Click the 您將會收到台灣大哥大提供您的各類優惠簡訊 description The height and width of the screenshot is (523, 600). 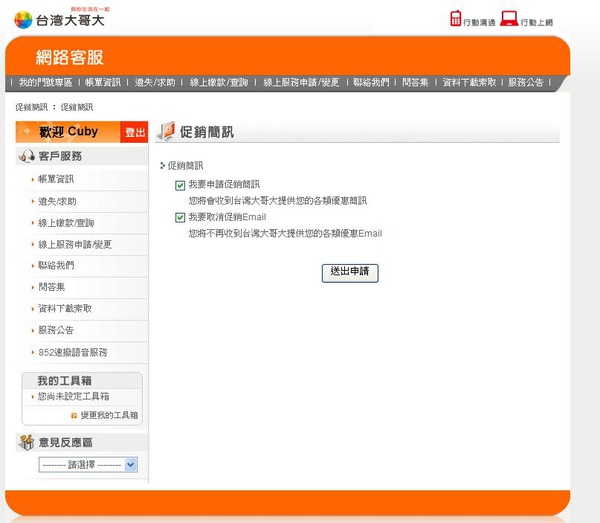[278, 200]
